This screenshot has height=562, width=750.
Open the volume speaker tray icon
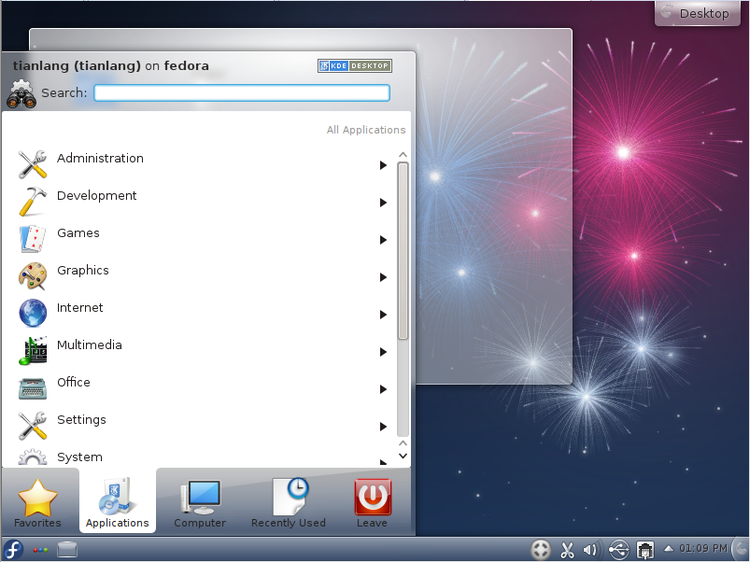click(x=592, y=550)
